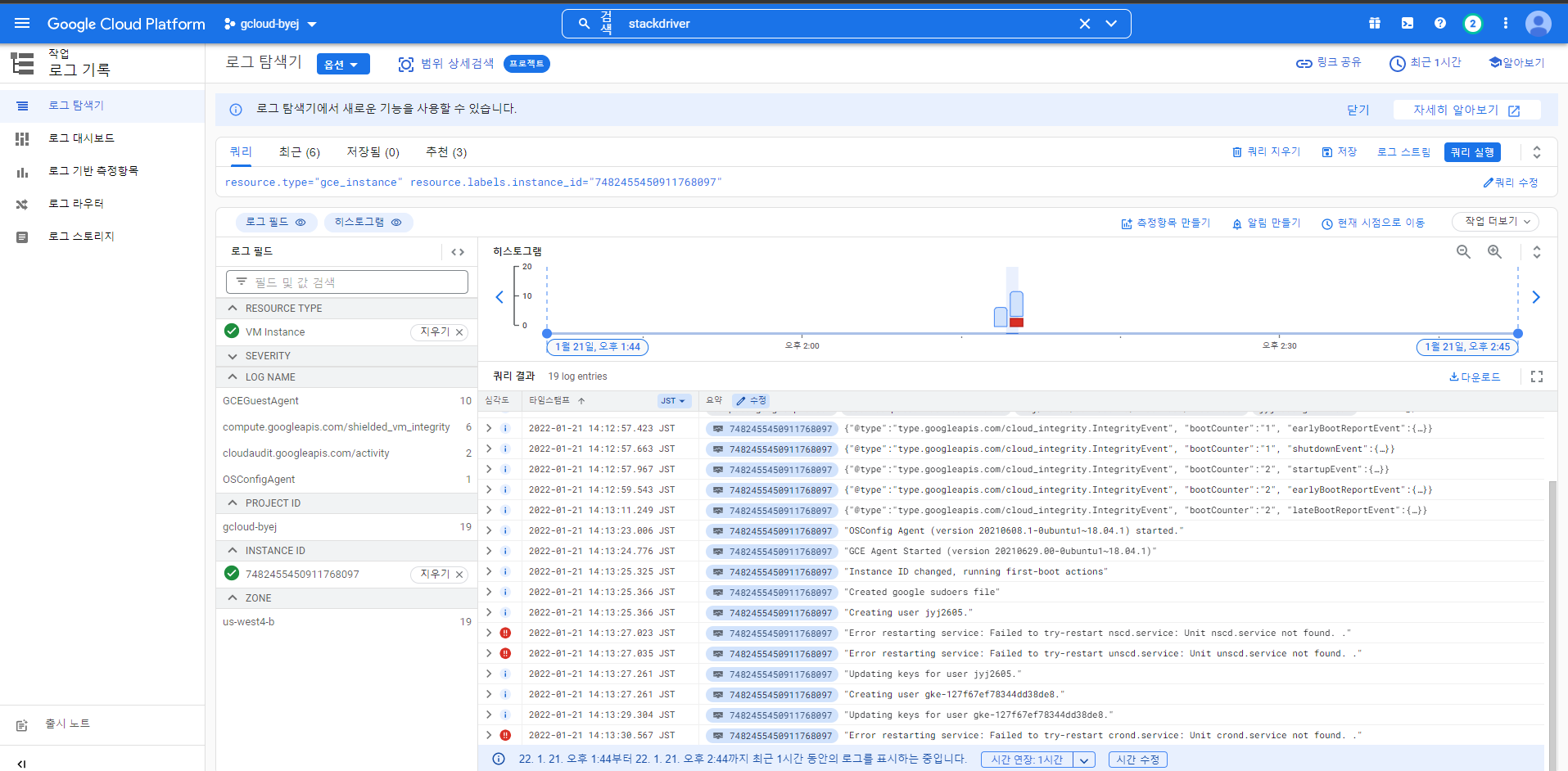Click 알림 만들기 create alert

coord(1266,223)
